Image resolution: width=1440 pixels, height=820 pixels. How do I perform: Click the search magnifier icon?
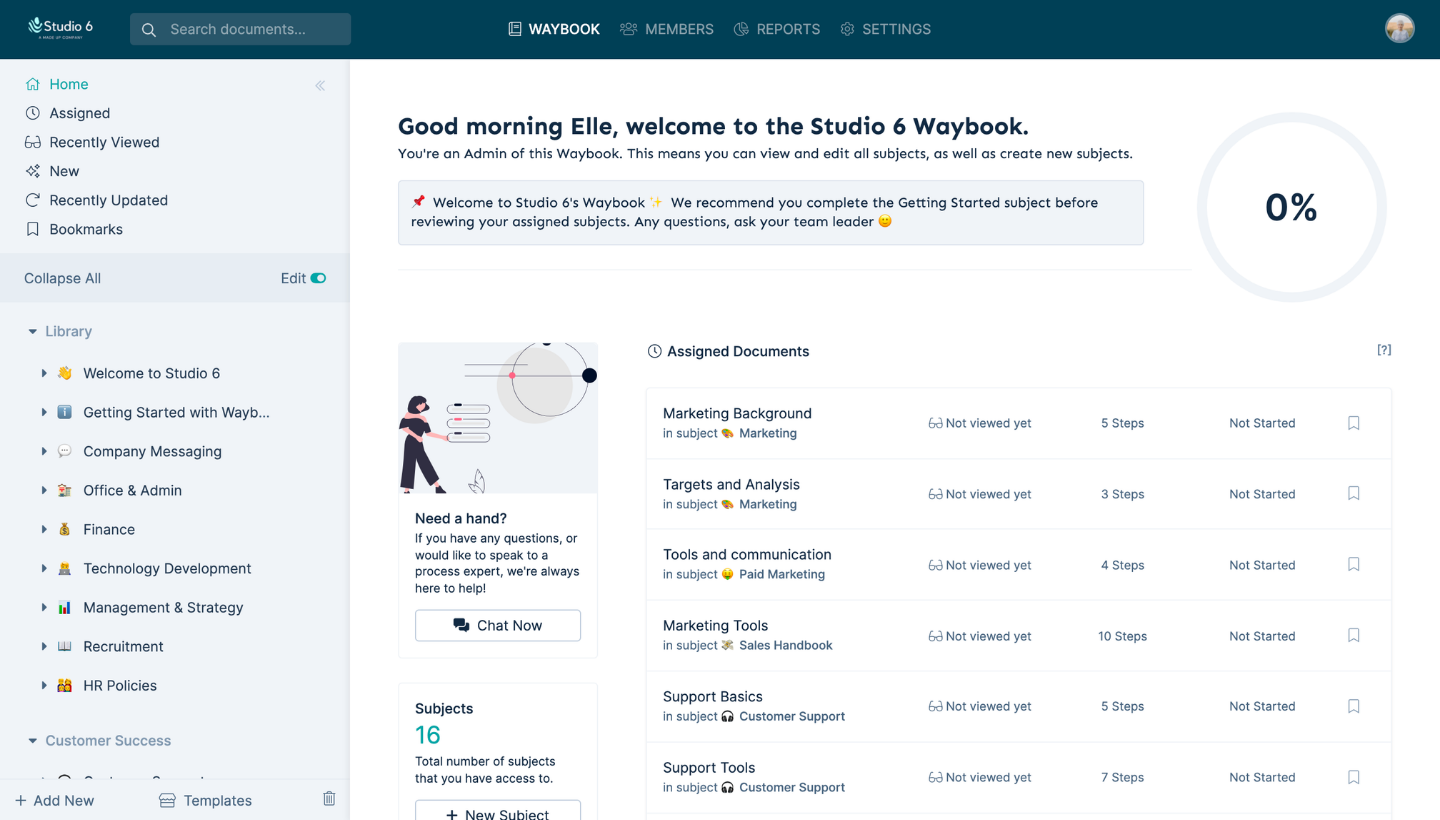(x=149, y=29)
